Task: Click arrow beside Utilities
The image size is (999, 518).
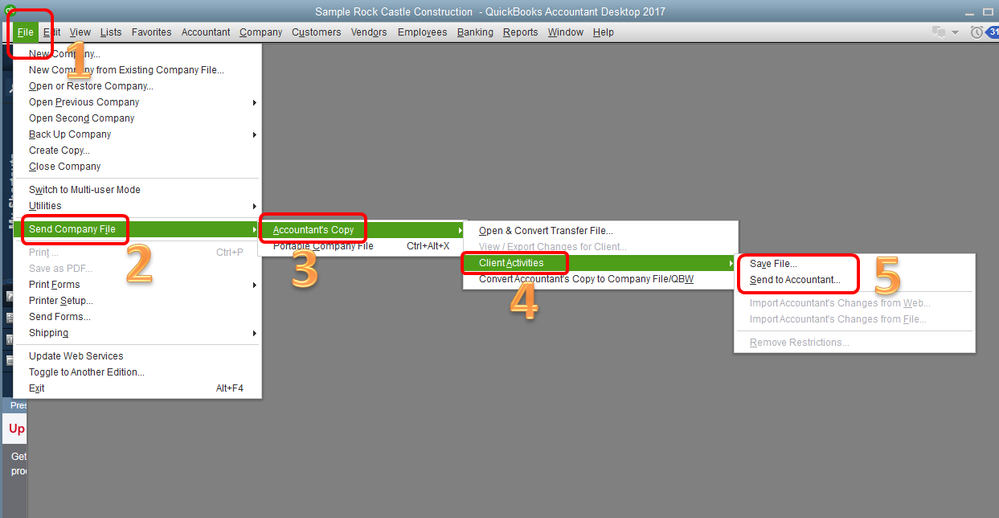Action: [254, 206]
